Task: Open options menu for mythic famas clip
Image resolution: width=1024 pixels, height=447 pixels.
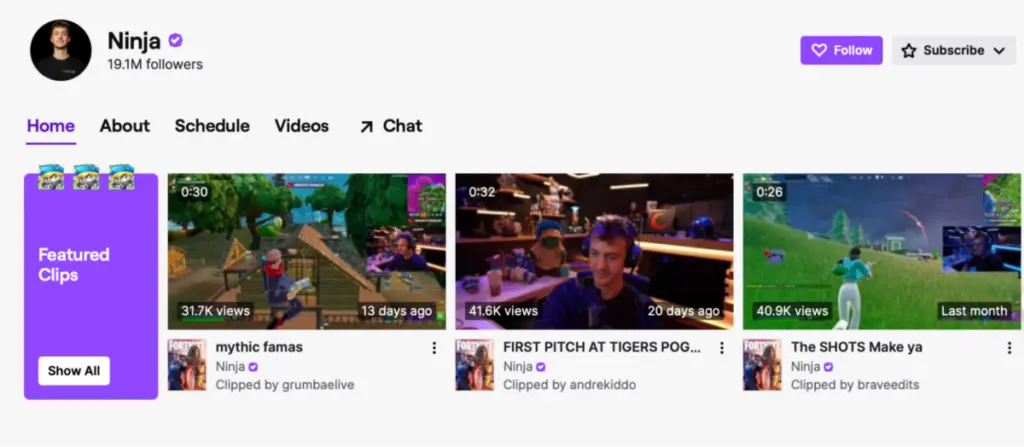Action: (434, 348)
